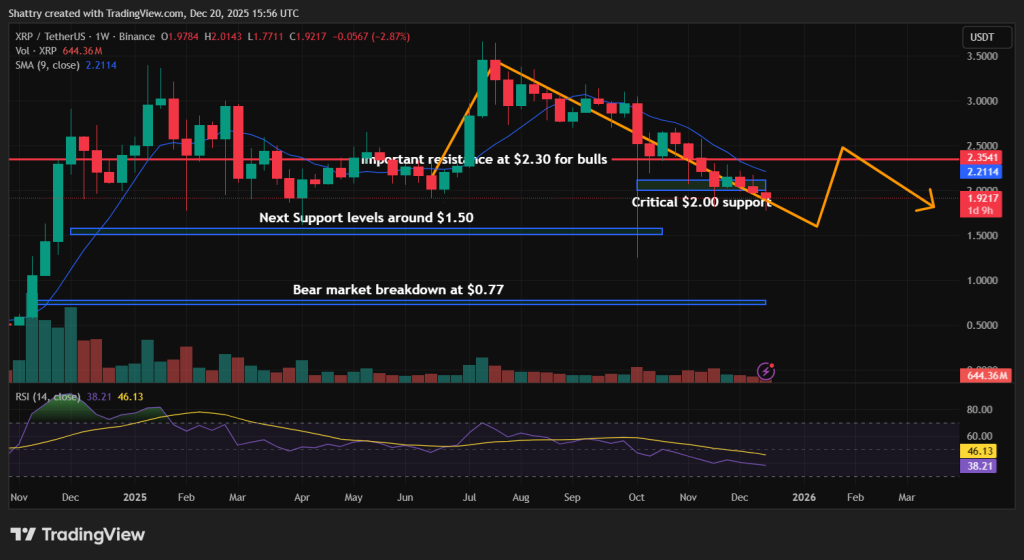This screenshot has height=560, width=1024.
Task: Select the Vol · XRP indicator legend
Action: point(35,51)
